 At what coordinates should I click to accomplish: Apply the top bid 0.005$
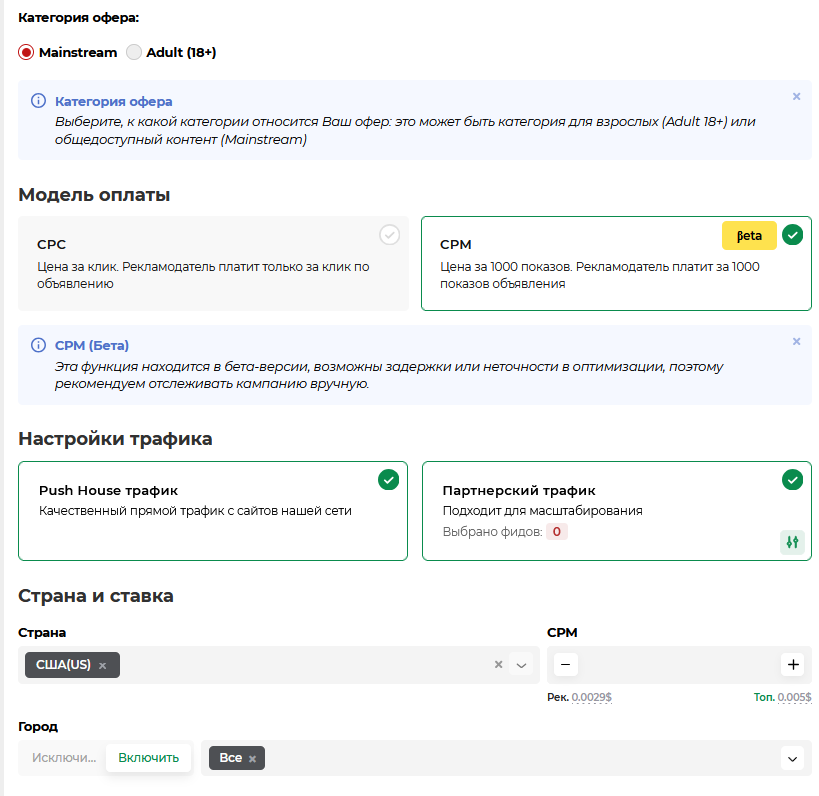pos(794,697)
